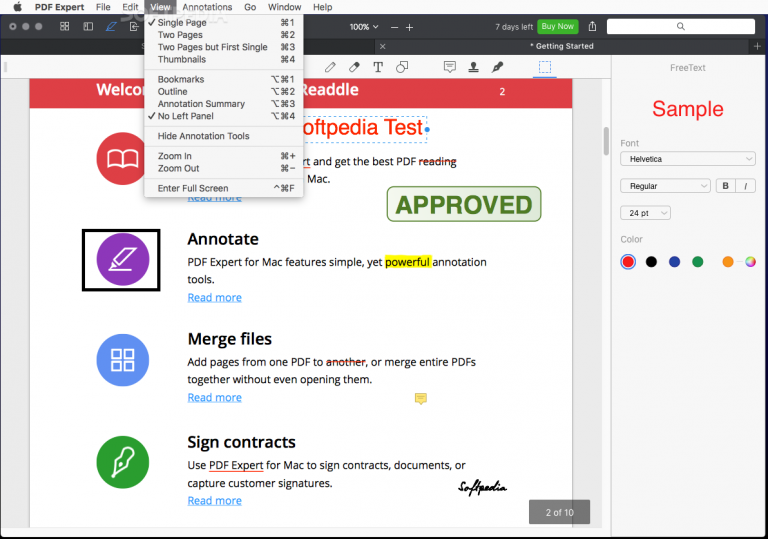Add a note comment with speech bubble tool
This screenshot has height=539, width=768.
(x=450, y=67)
